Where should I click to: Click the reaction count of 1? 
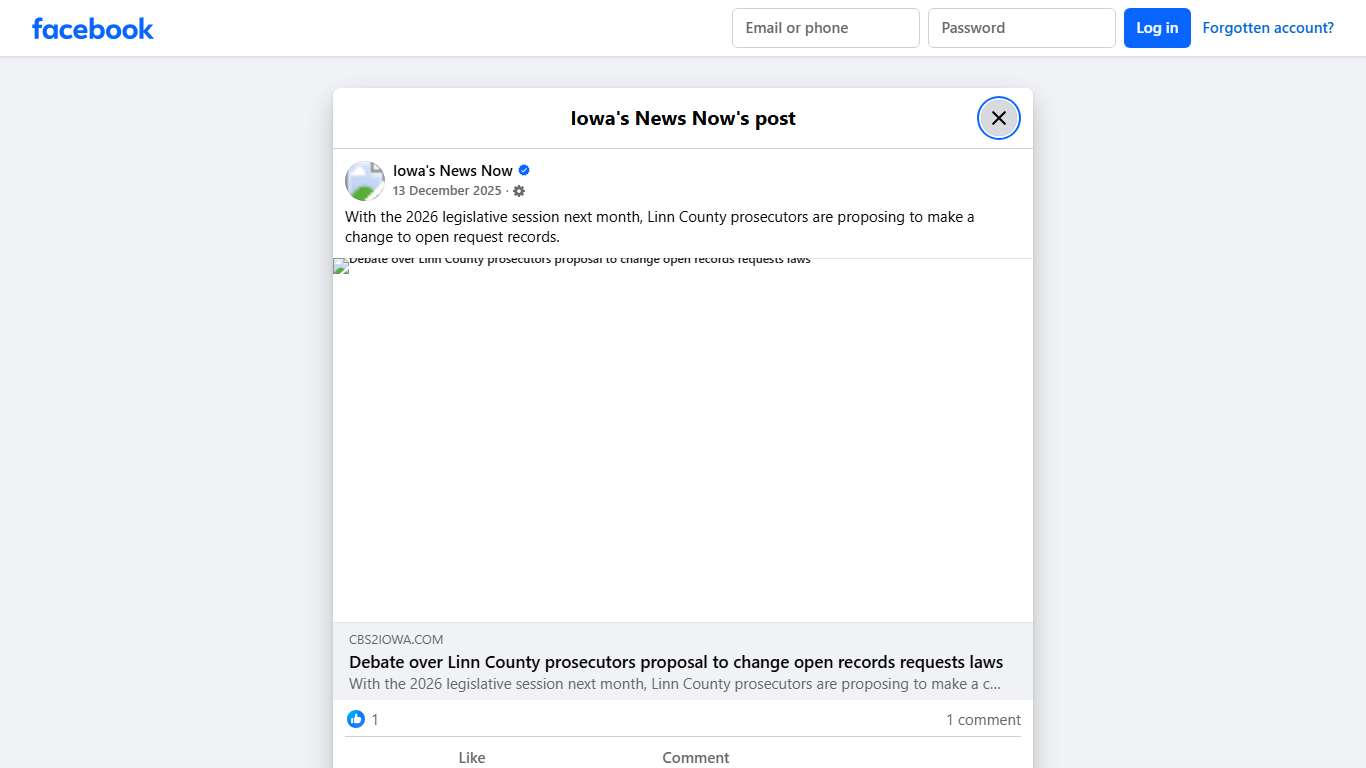(374, 719)
